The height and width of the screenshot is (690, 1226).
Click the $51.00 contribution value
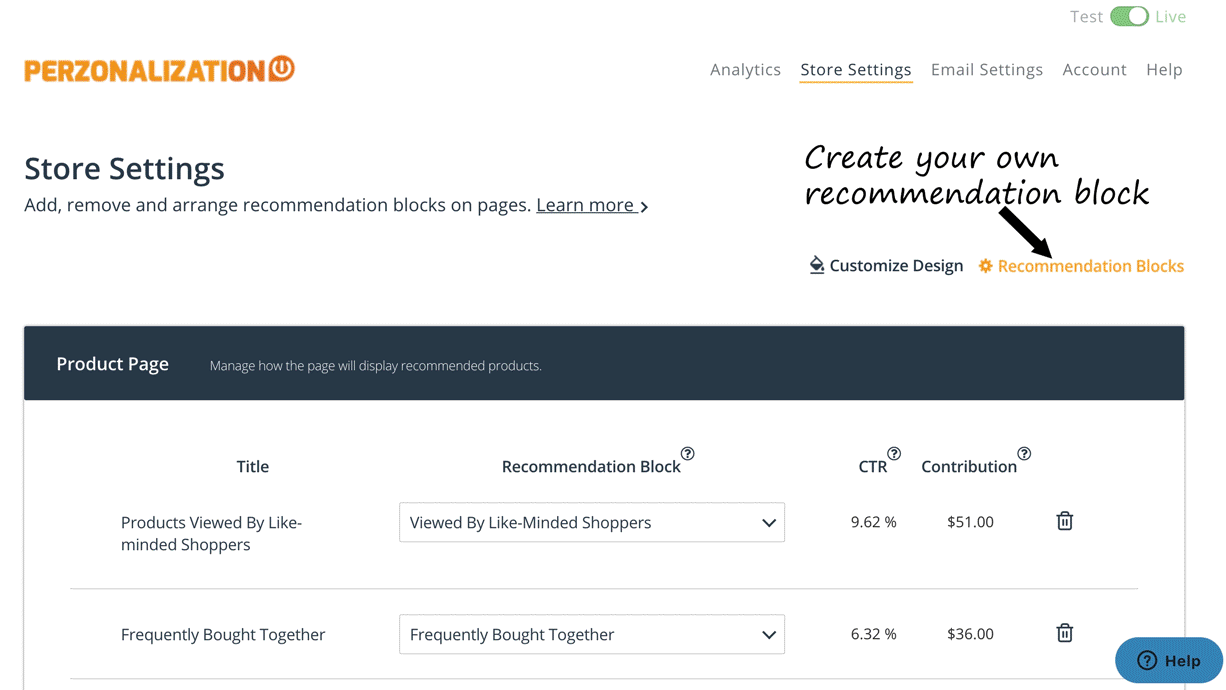(x=970, y=522)
